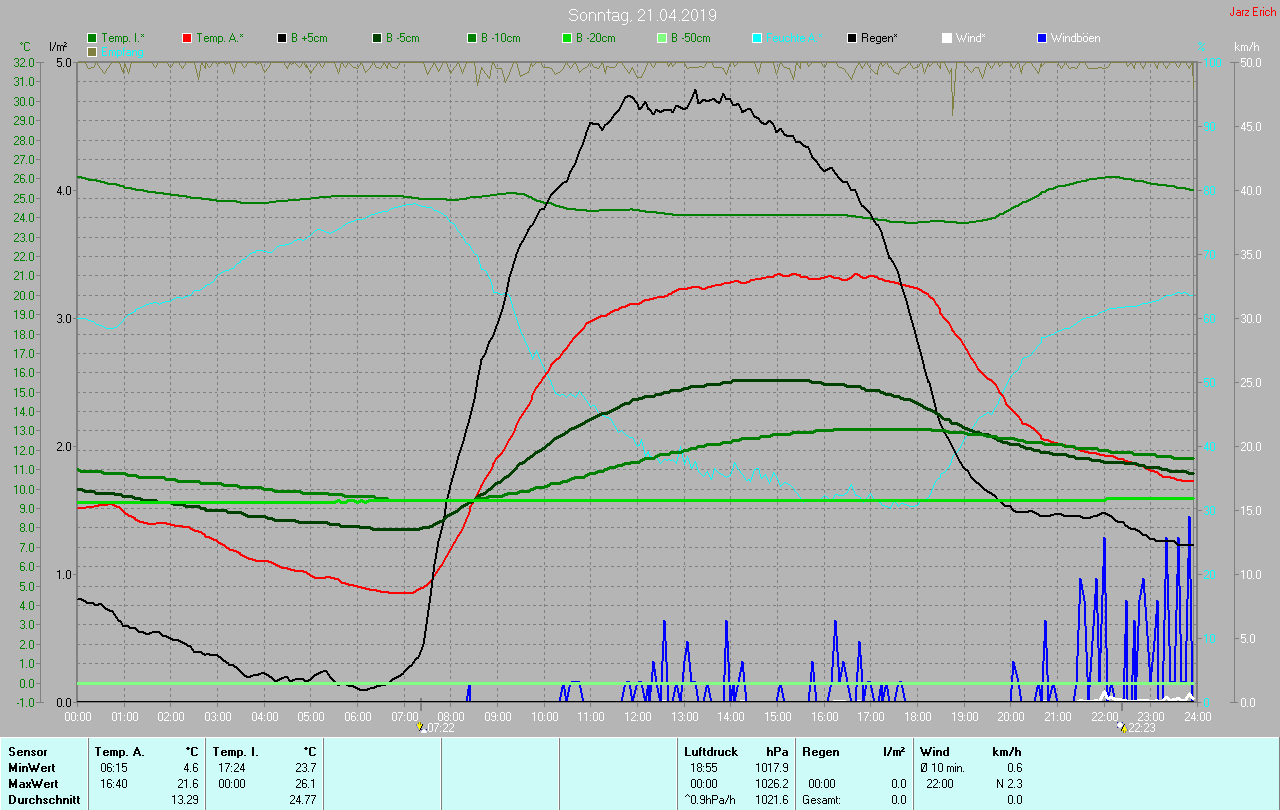Click the cyan legend square in top row

click(756, 38)
